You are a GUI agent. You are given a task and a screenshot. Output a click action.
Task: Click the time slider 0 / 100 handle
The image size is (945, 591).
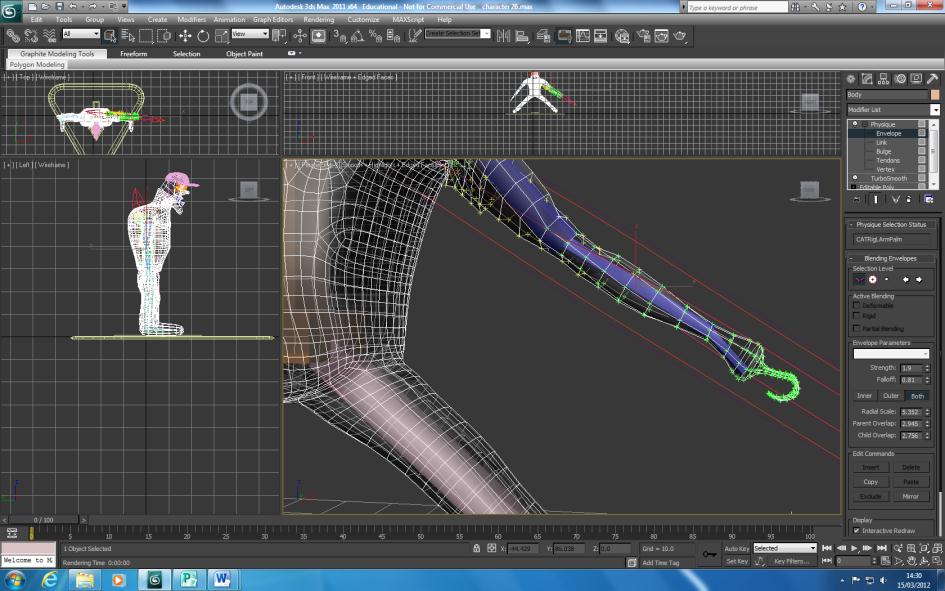(43, 519)
